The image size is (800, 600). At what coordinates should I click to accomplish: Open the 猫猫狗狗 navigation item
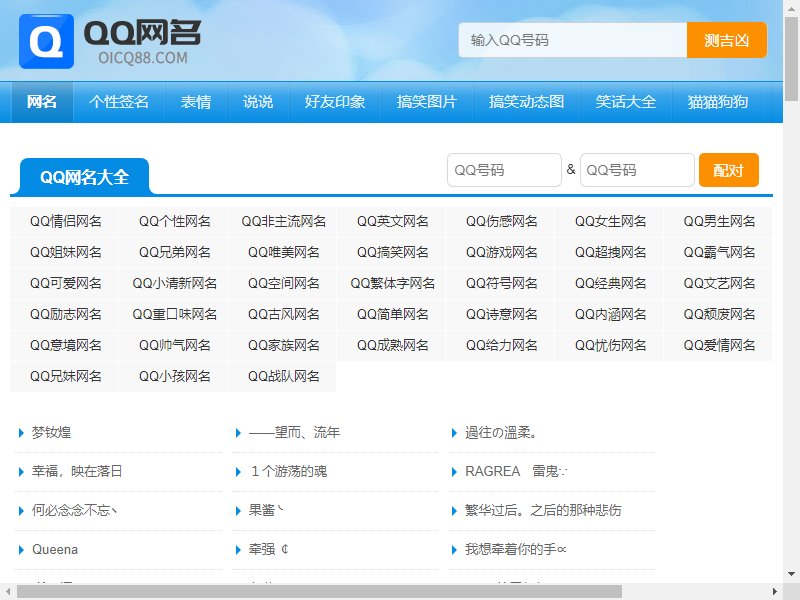pyautogui.click(x=717, y=102)
